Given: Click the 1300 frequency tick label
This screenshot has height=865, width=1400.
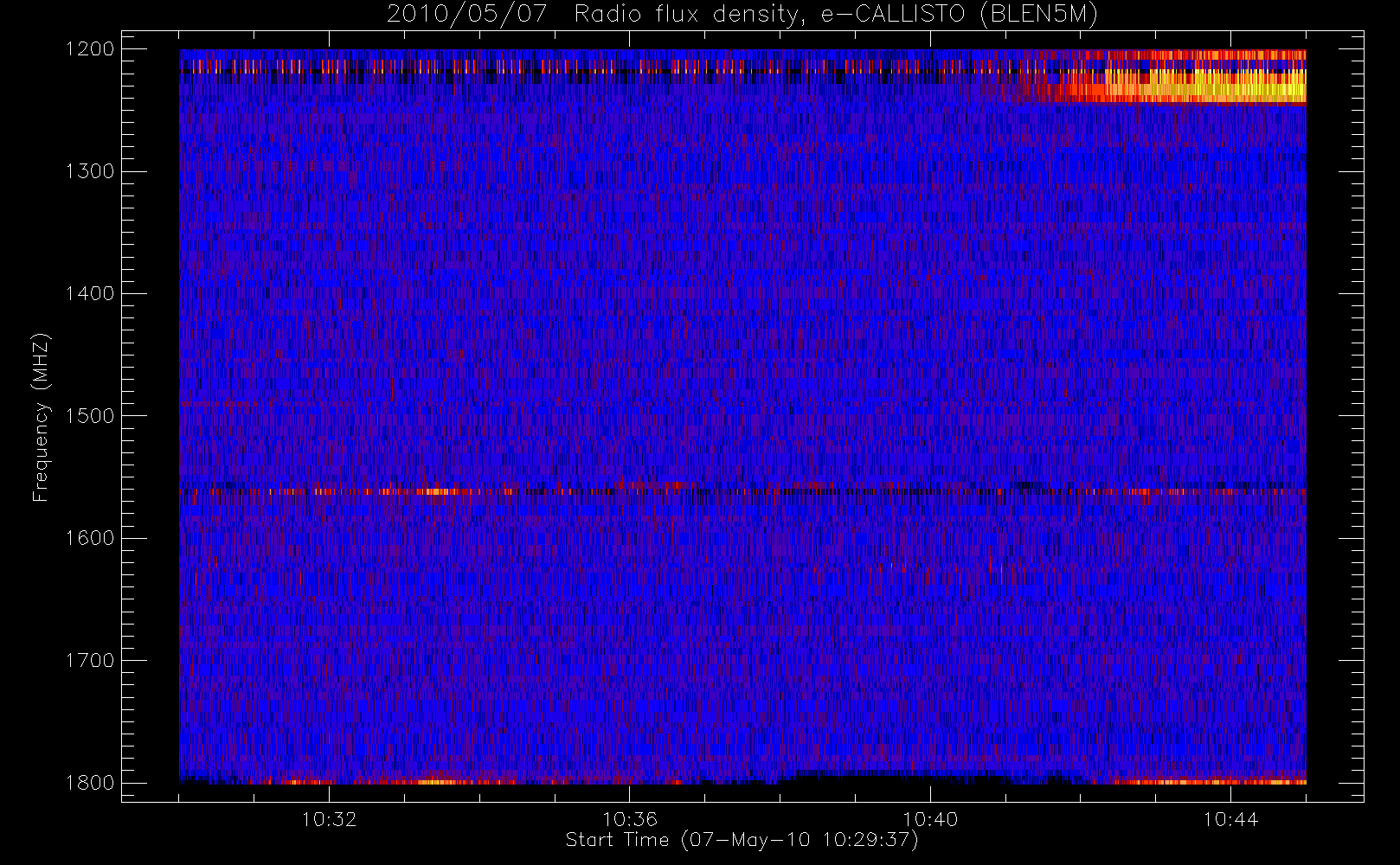Looking at the screenshot, I should point(90,170).
